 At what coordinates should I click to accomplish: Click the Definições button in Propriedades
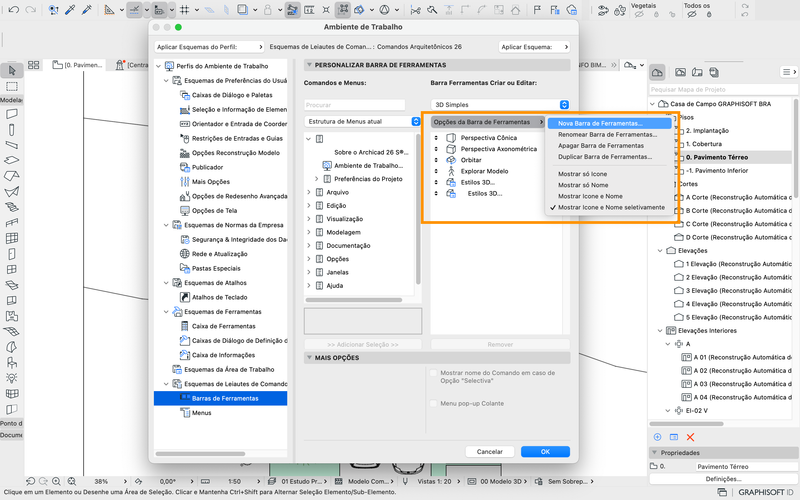(723, 479)
